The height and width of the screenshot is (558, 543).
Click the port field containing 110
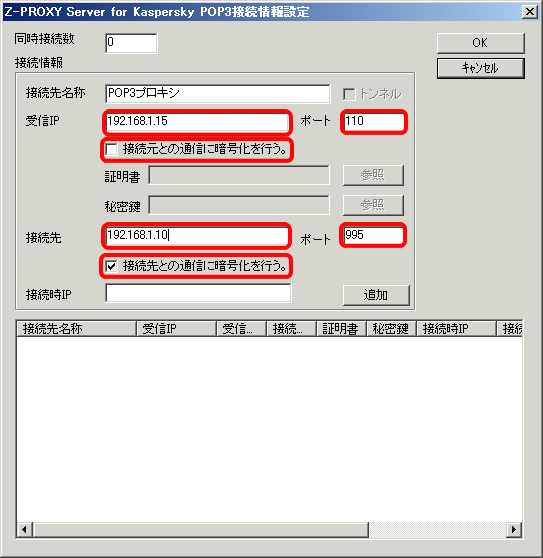(x=374, y=122)
